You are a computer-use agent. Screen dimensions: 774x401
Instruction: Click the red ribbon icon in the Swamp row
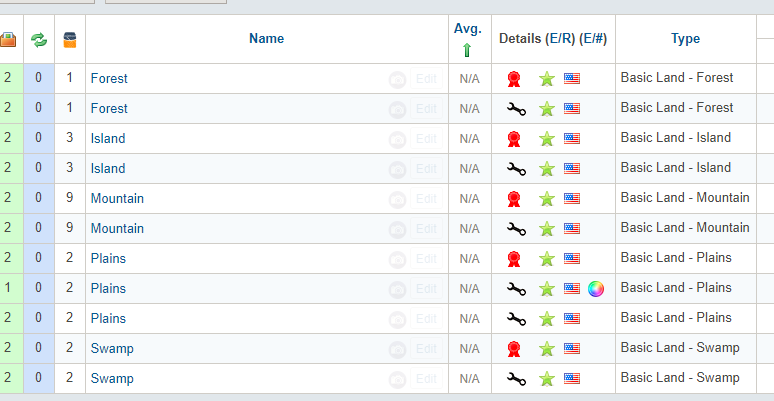click(514, 349)
